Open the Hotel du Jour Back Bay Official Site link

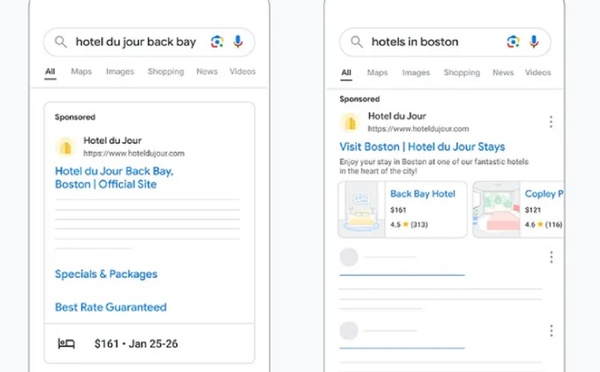(114, 178)
